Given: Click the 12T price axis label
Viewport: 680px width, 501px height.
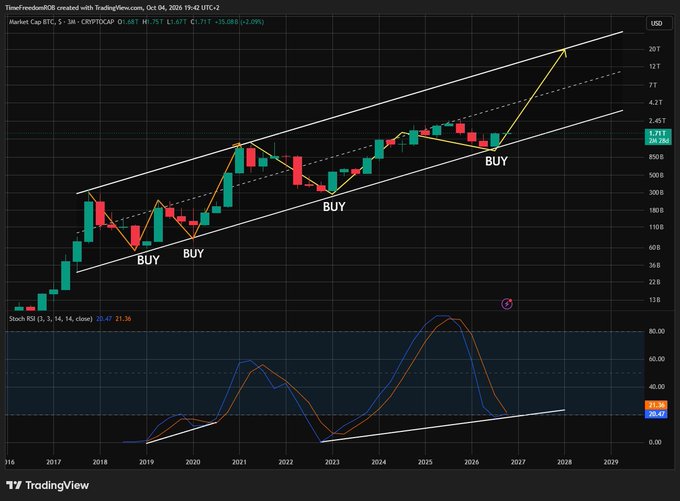Looking at the screenshot, I should tap(654, 66).
